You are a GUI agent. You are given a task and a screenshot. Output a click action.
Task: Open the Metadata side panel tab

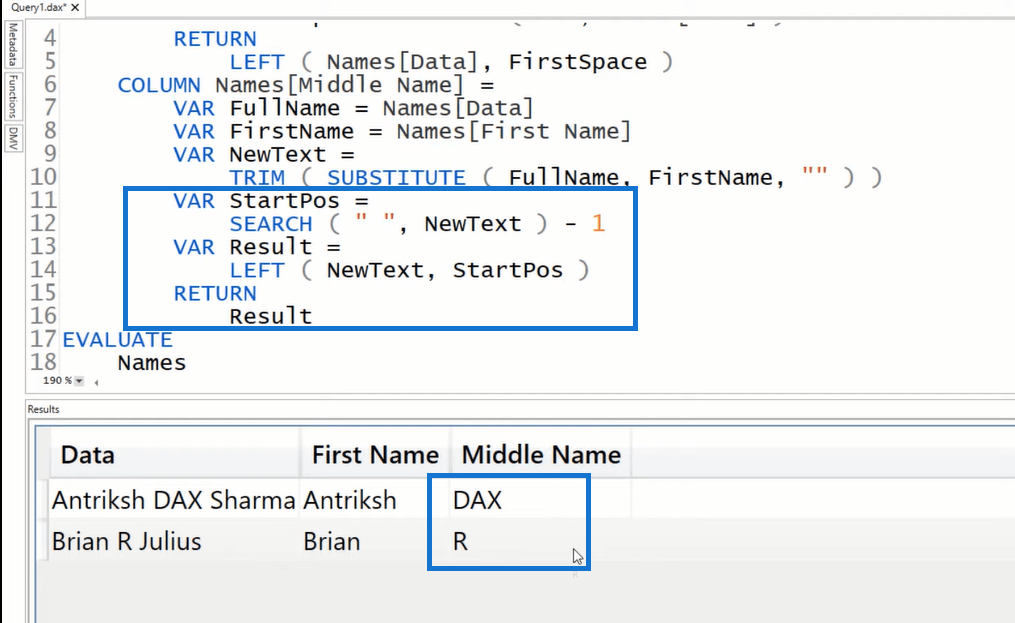pyautogui.click(x=13, y=45)
